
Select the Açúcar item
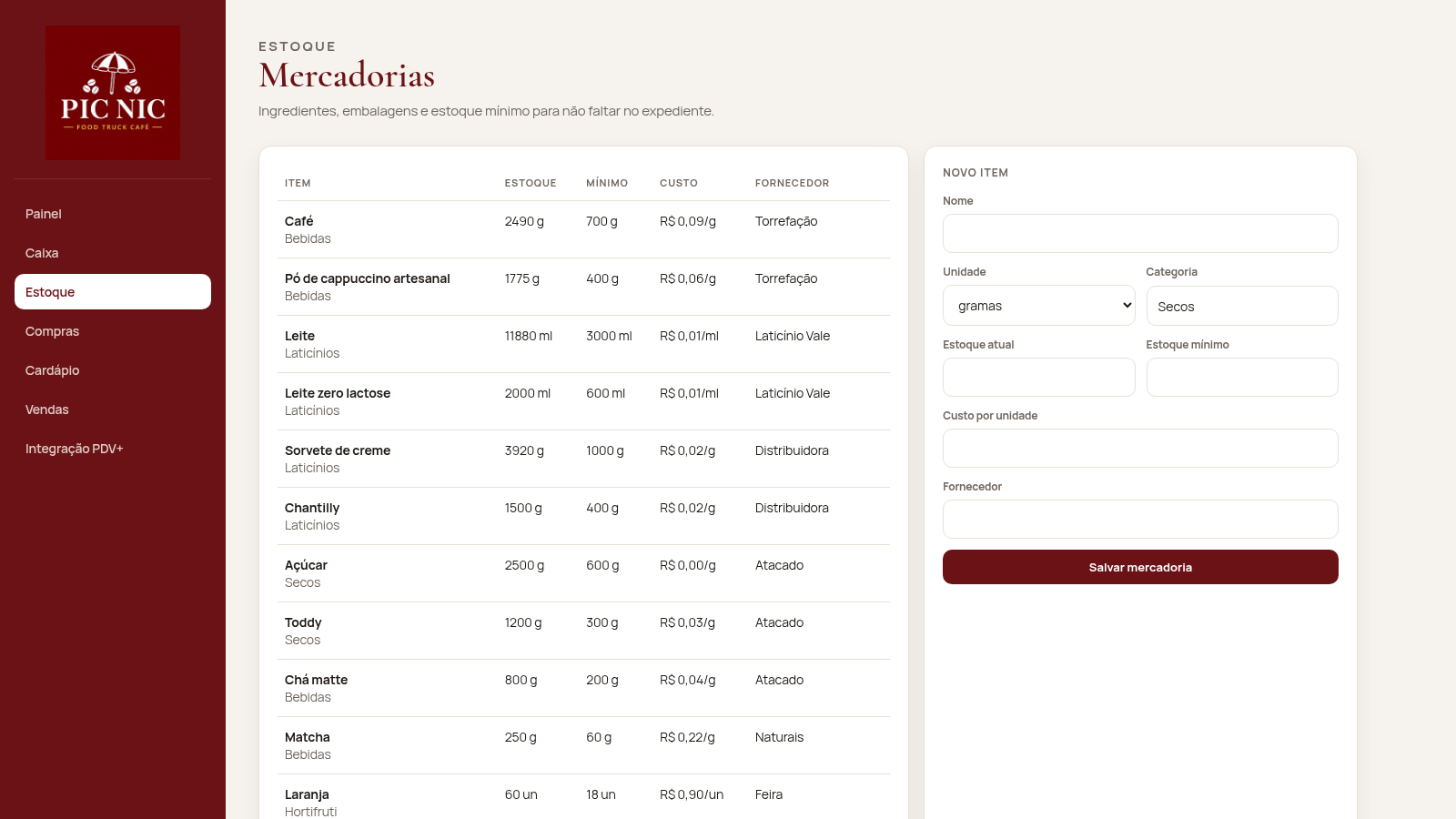tap(306, 565)
